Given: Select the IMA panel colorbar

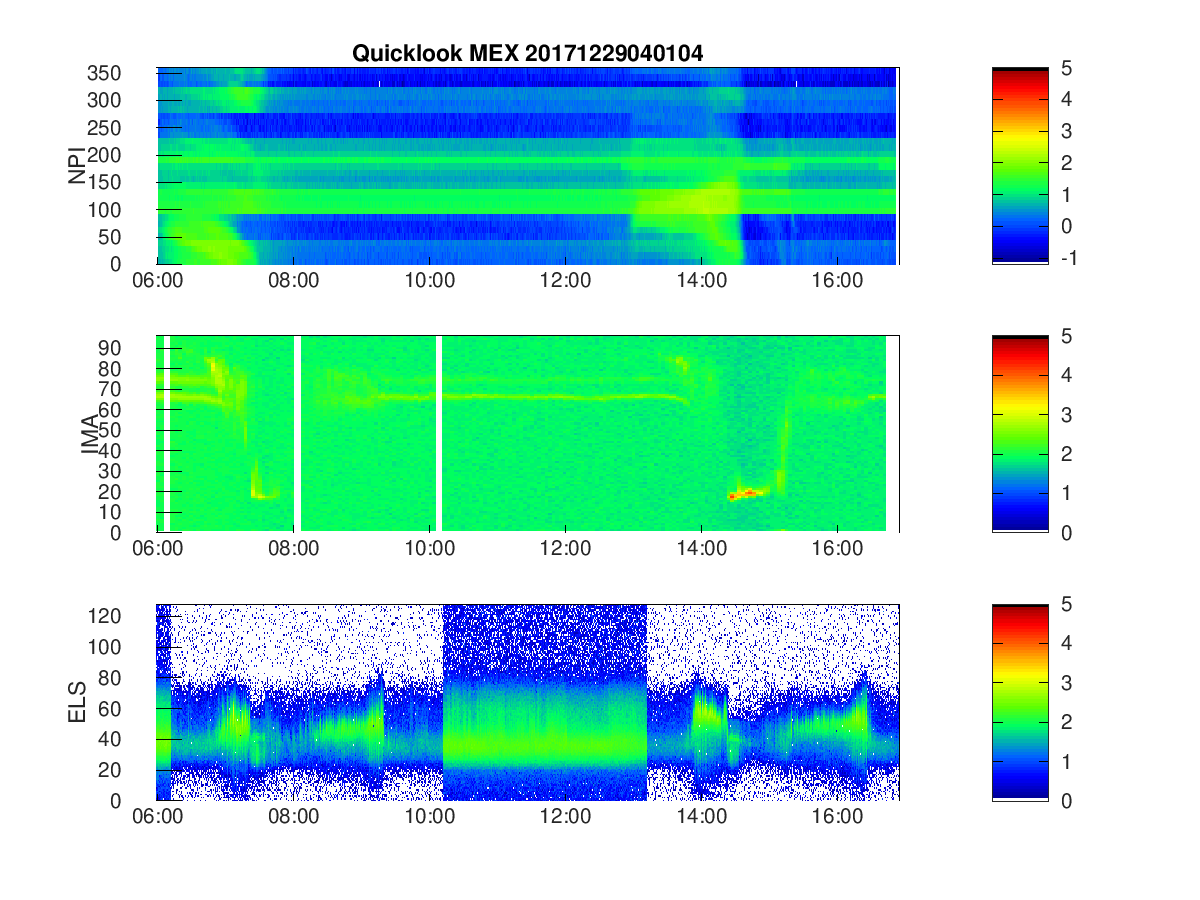Looking at the screenshot, I should point(1020,434).
